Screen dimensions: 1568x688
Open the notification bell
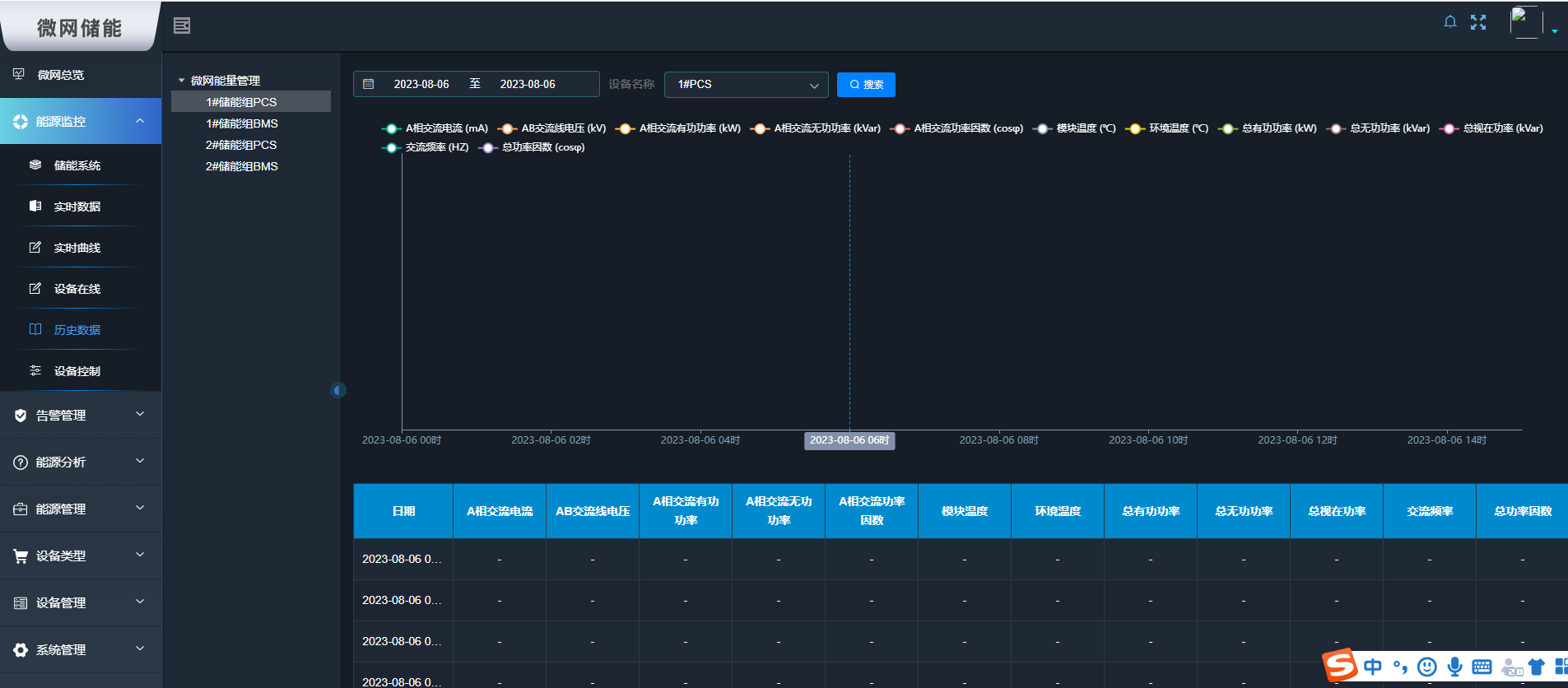point(1450,22)
